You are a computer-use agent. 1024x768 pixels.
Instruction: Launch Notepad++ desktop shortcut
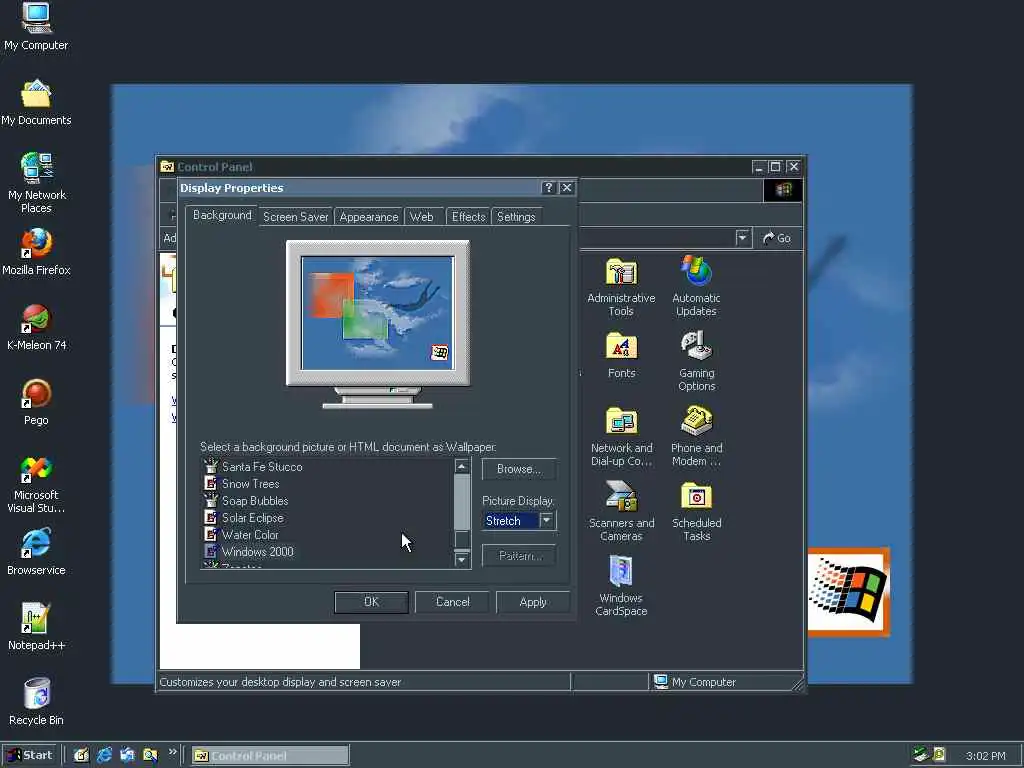[36, 628]
